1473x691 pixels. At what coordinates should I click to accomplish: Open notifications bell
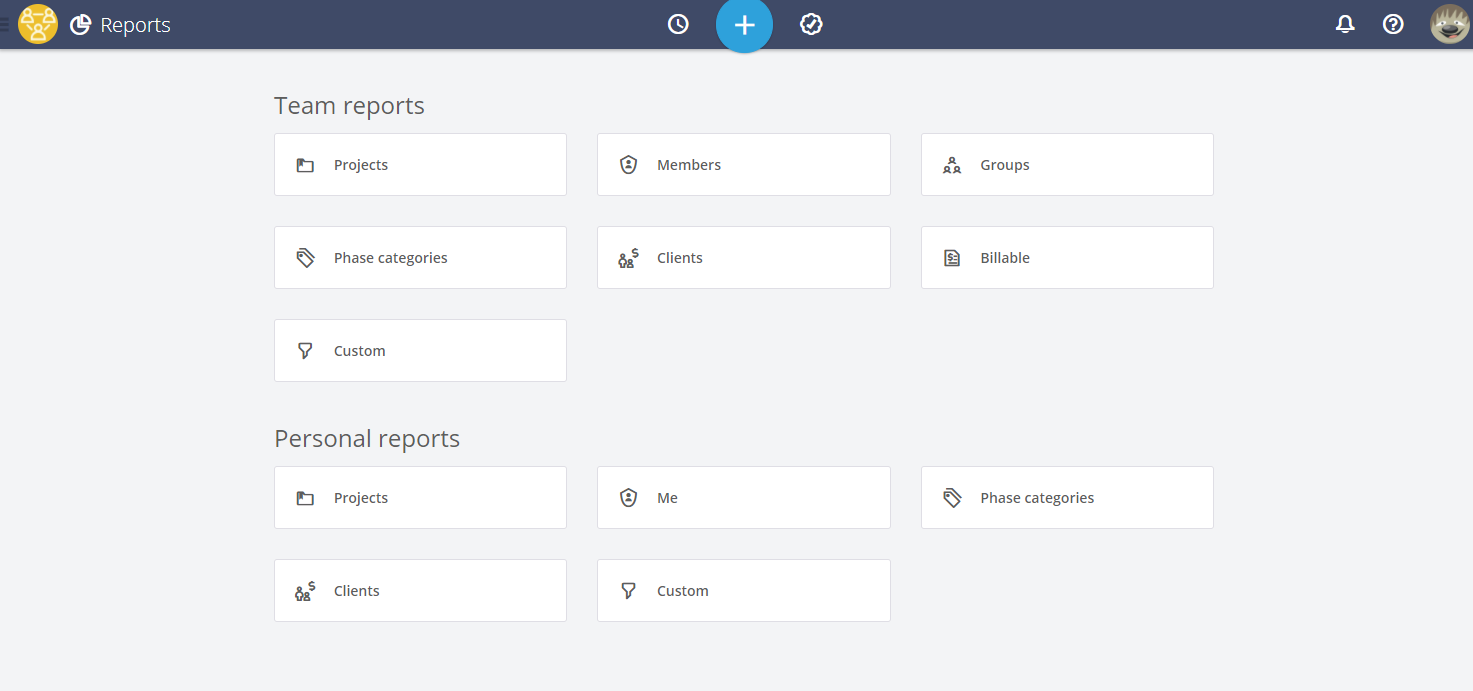[x=1345, y=24]
